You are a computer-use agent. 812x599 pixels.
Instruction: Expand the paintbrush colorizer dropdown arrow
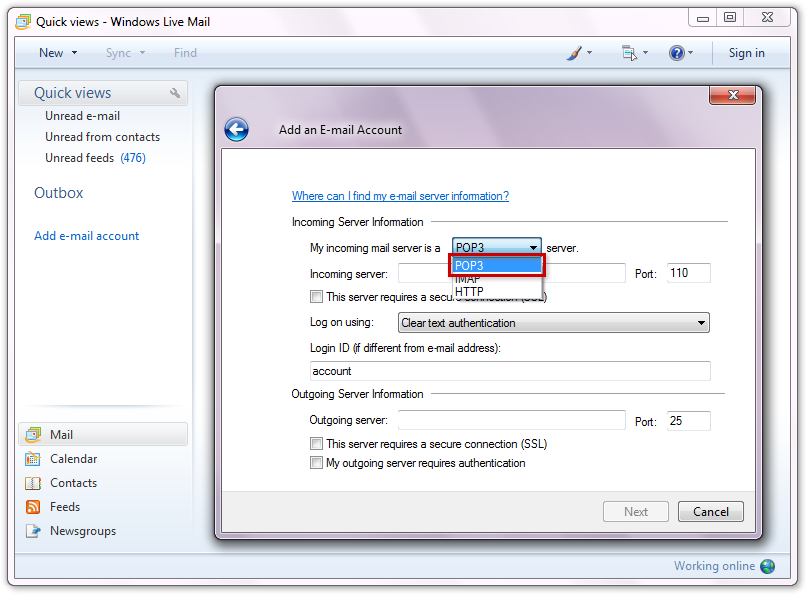click(589, 53)
